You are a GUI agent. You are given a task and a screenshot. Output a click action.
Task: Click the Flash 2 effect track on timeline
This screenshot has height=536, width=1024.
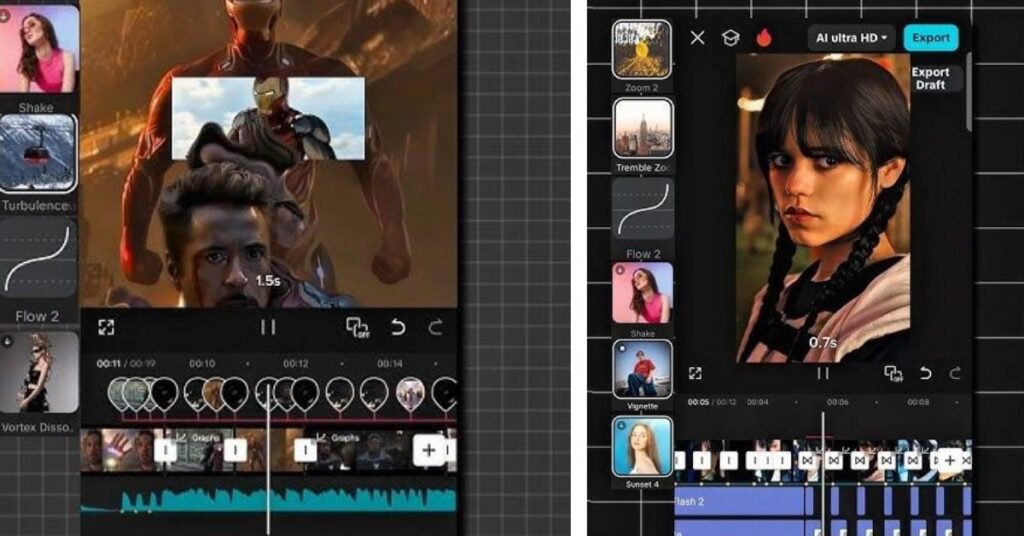coord(740,501)
